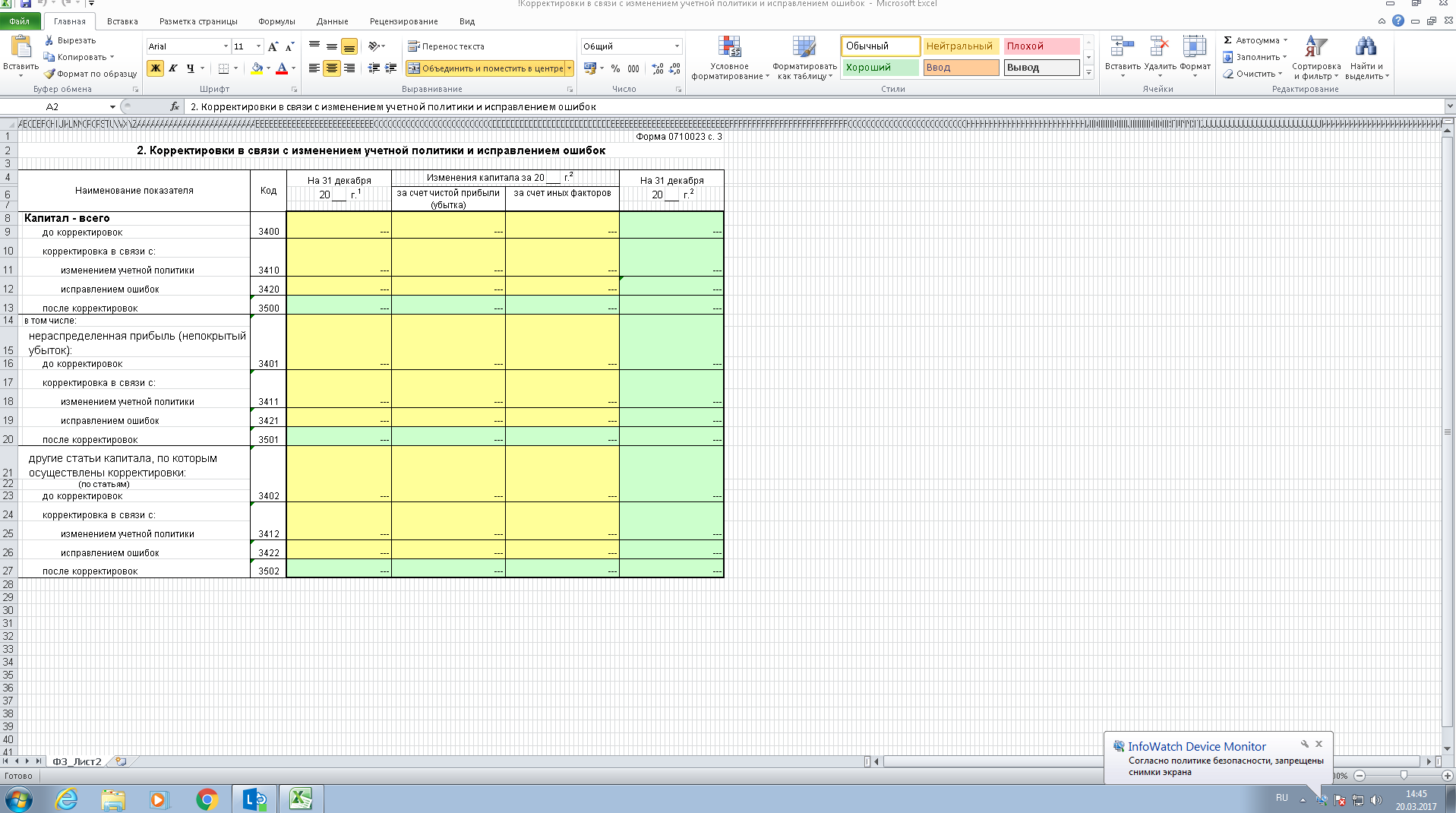
Task: Toggle italic (К) formatting
Action: (172, 68)
